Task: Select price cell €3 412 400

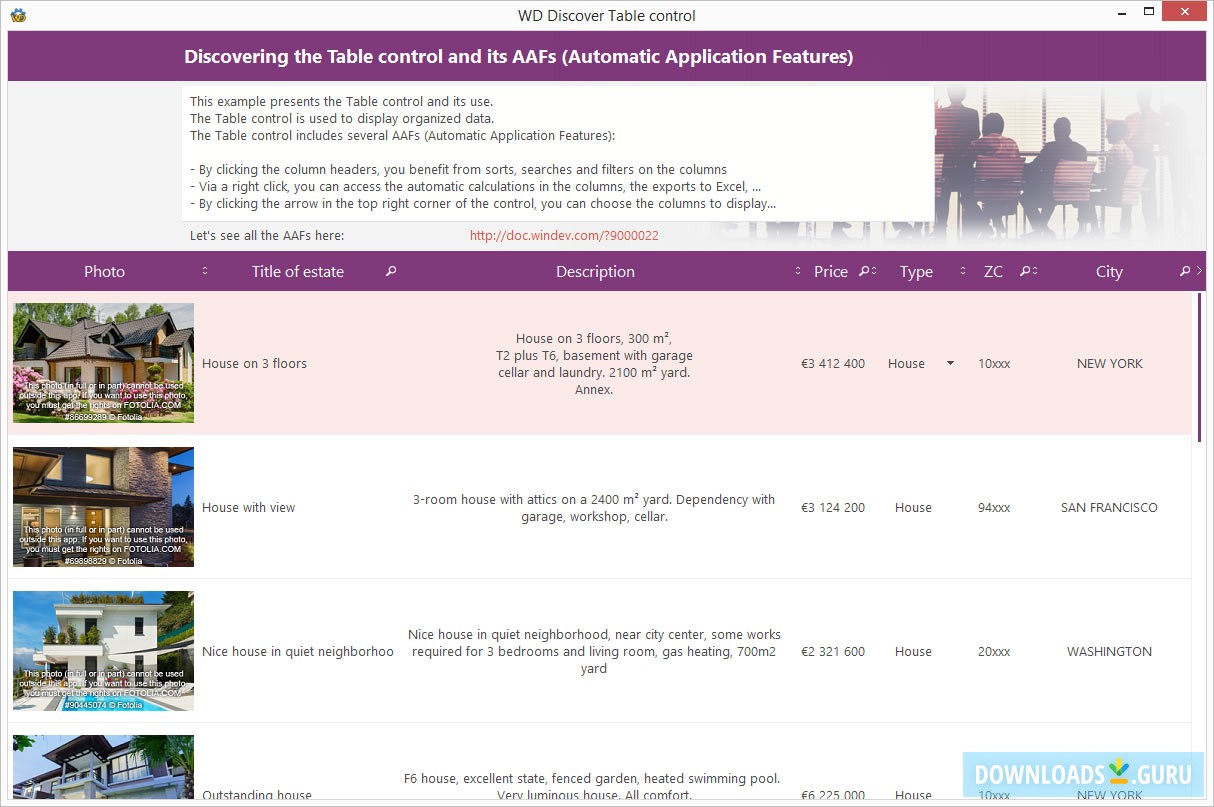Action: tap(833, 363)
